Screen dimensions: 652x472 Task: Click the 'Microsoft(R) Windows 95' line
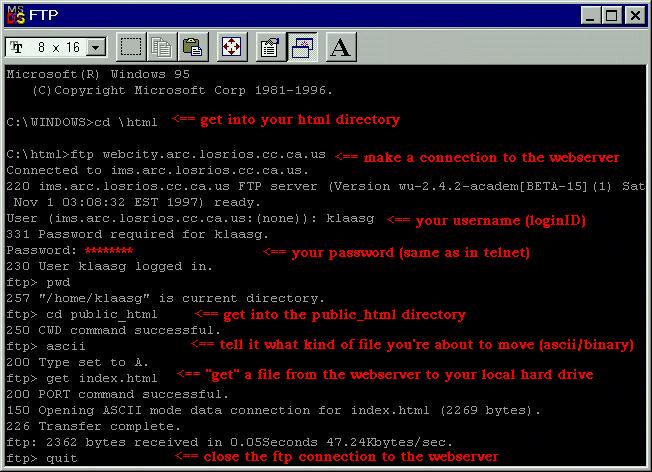click(x=98, y=74)
